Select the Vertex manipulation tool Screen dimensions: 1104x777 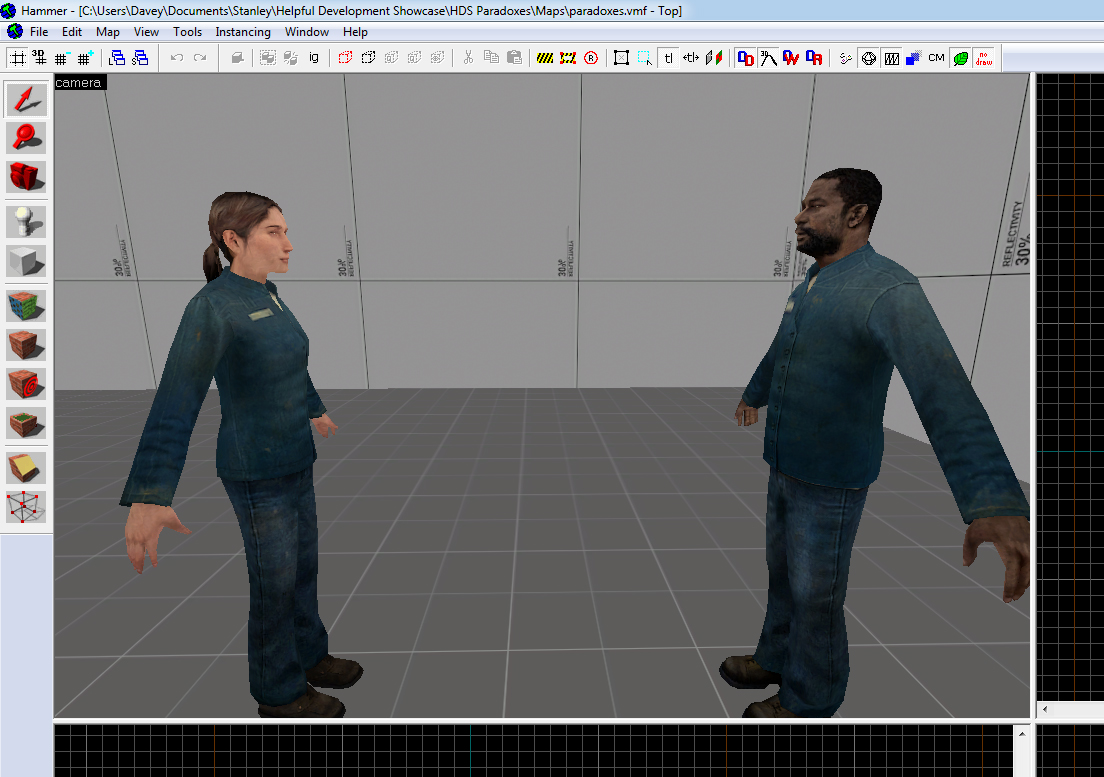(26, 506)
